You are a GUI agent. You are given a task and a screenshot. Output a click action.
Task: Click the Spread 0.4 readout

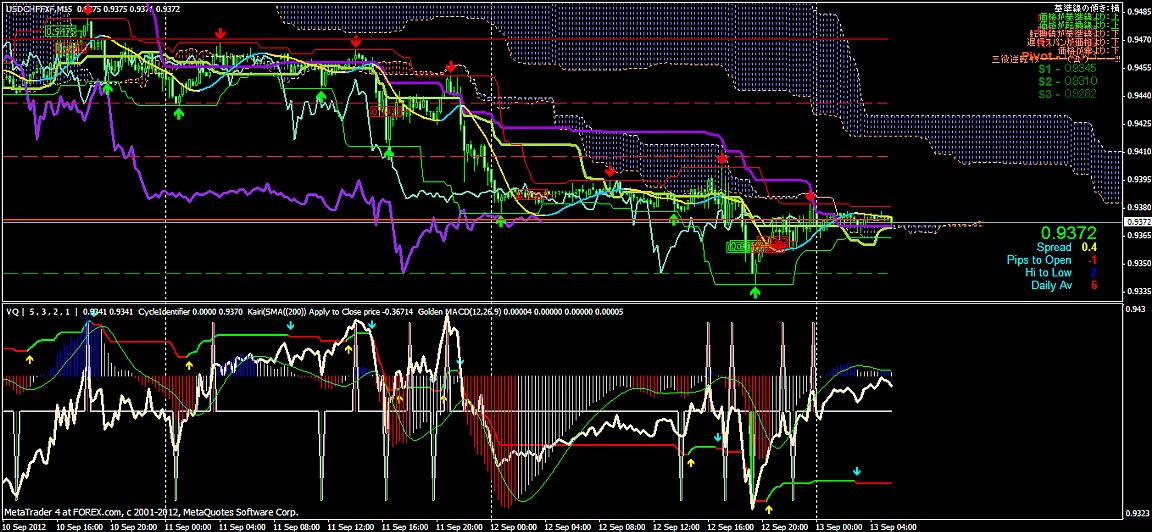pyautogui.click(x=1065, y=248)
